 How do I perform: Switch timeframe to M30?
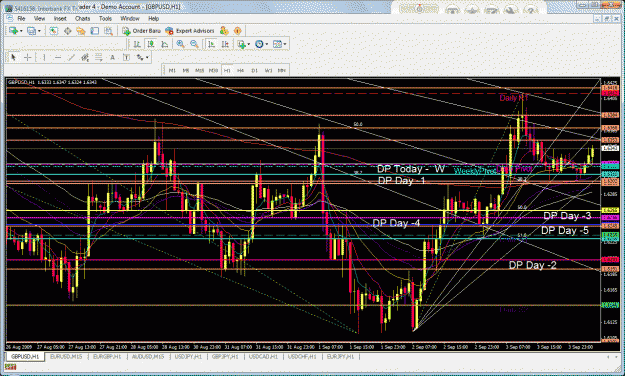pyautogui.click(x=213, y=71)
